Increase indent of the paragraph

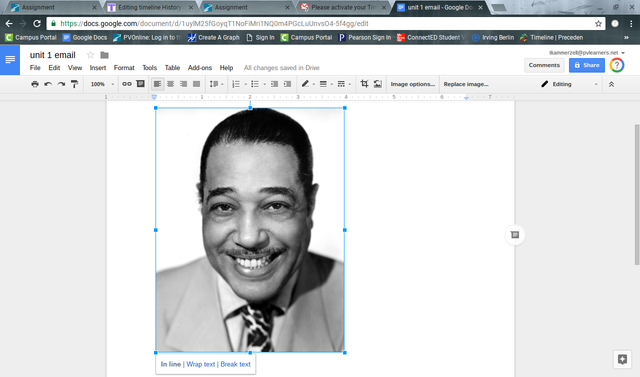click(287, 84)
